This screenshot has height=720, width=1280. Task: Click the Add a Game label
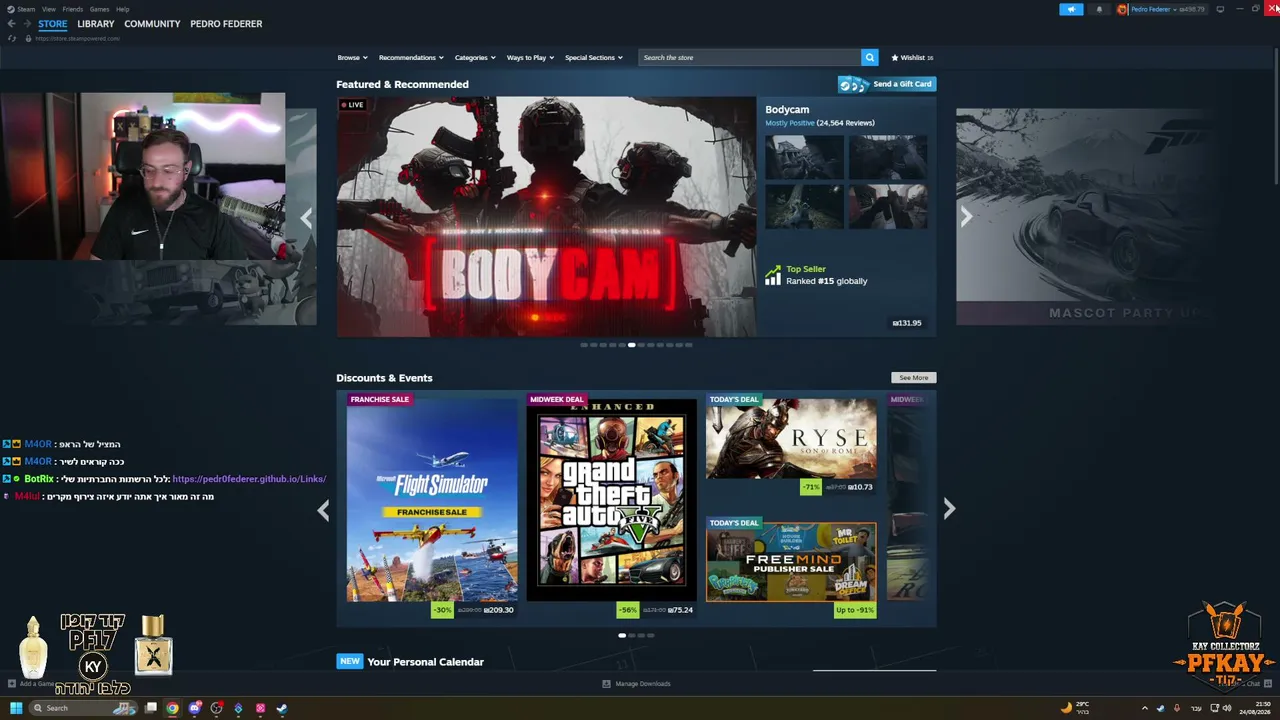coord(37,684)
